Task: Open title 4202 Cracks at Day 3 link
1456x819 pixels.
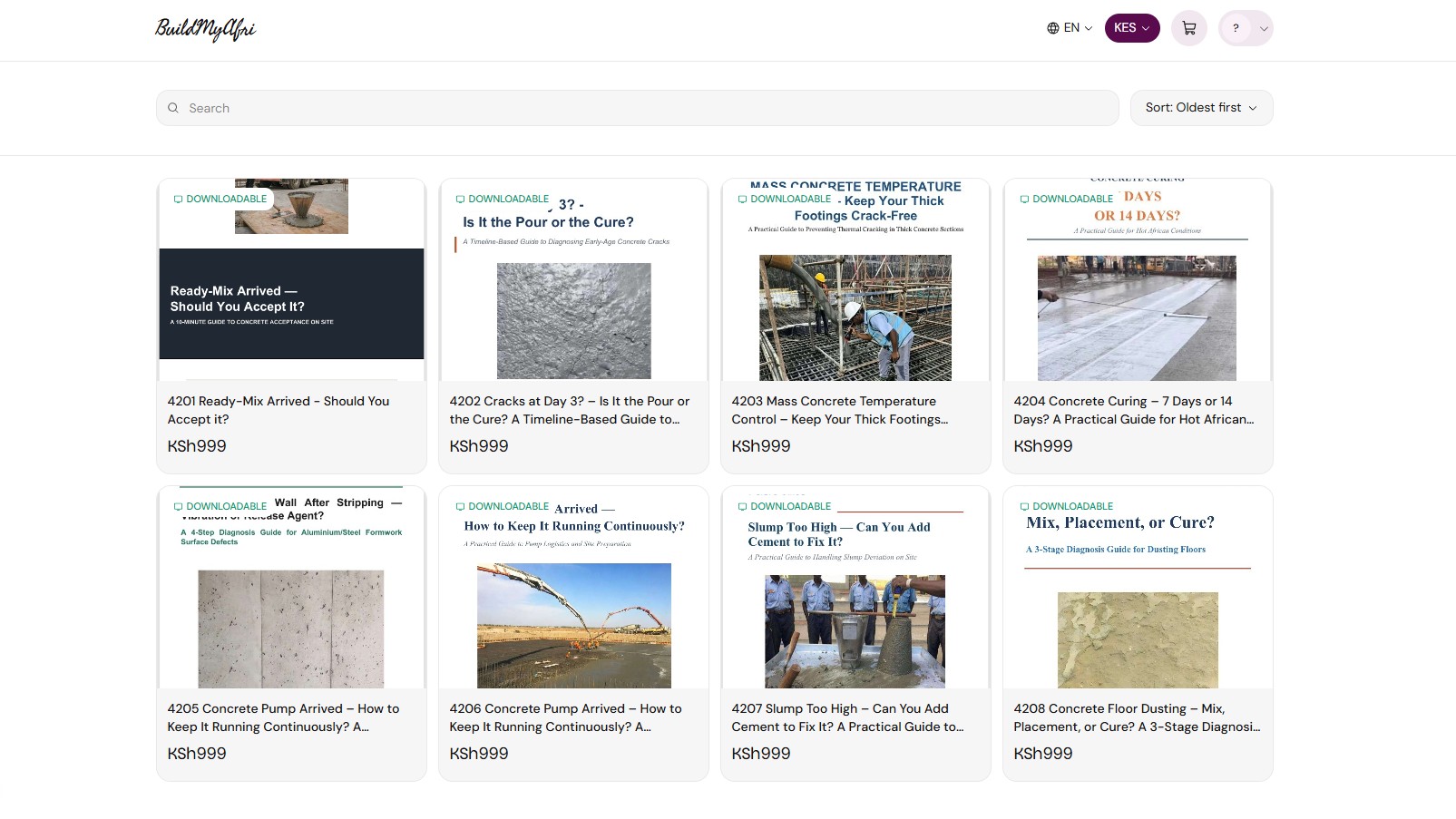Action: point(570,410)
